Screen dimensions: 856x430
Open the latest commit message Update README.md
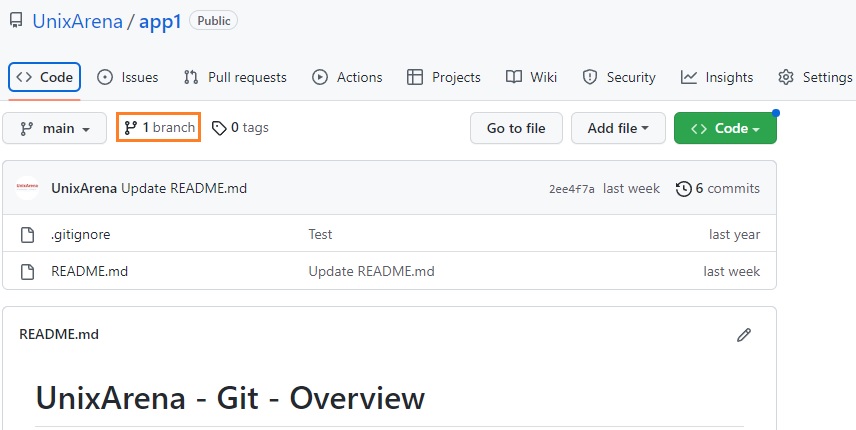(184, 188)
